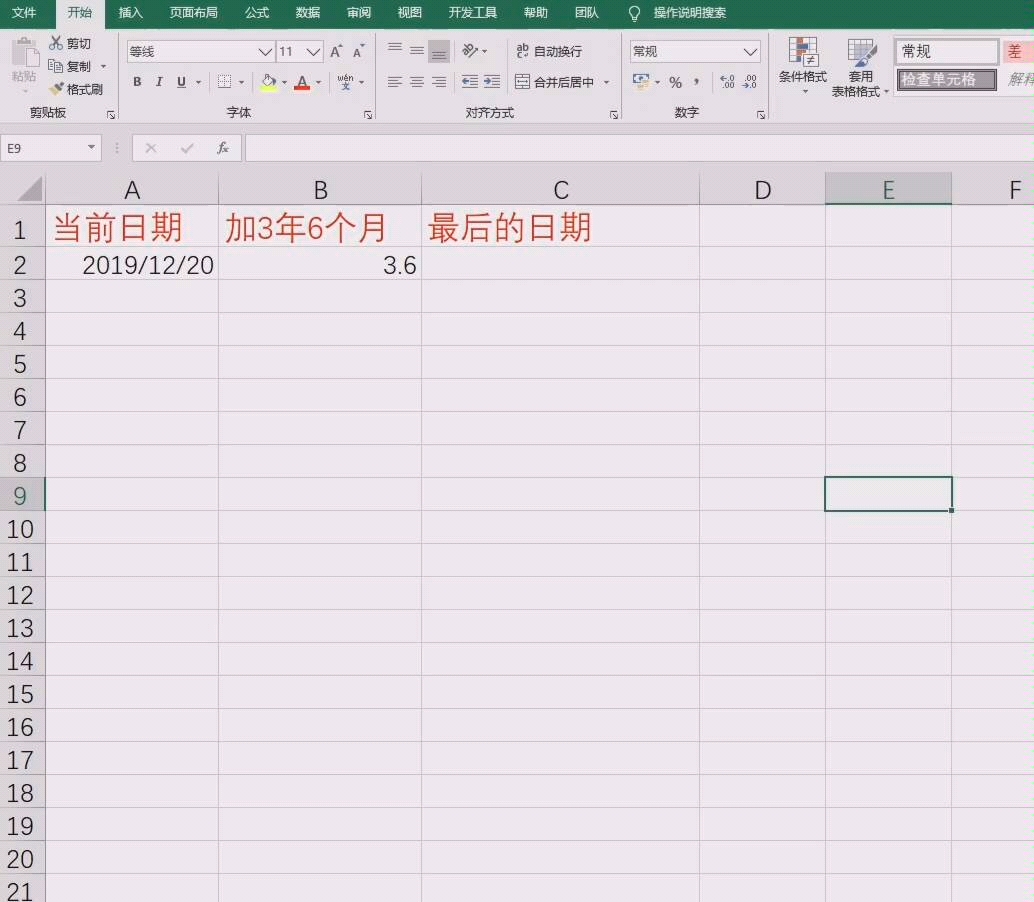The height and width of the screenshot is (902, 1034).
Task: Apply the Check Cell (检查单元格) style
Action: [x=946, y=80]
